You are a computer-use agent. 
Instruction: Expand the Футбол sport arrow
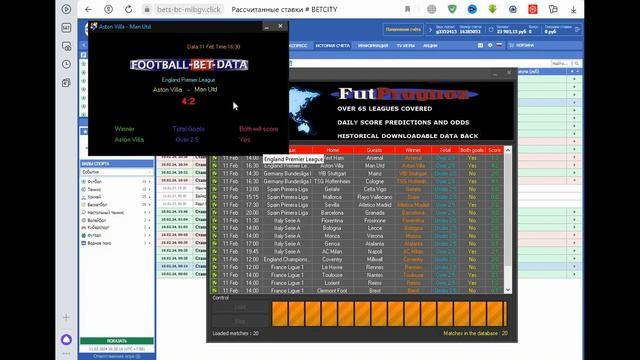click(x=149, y=182)
